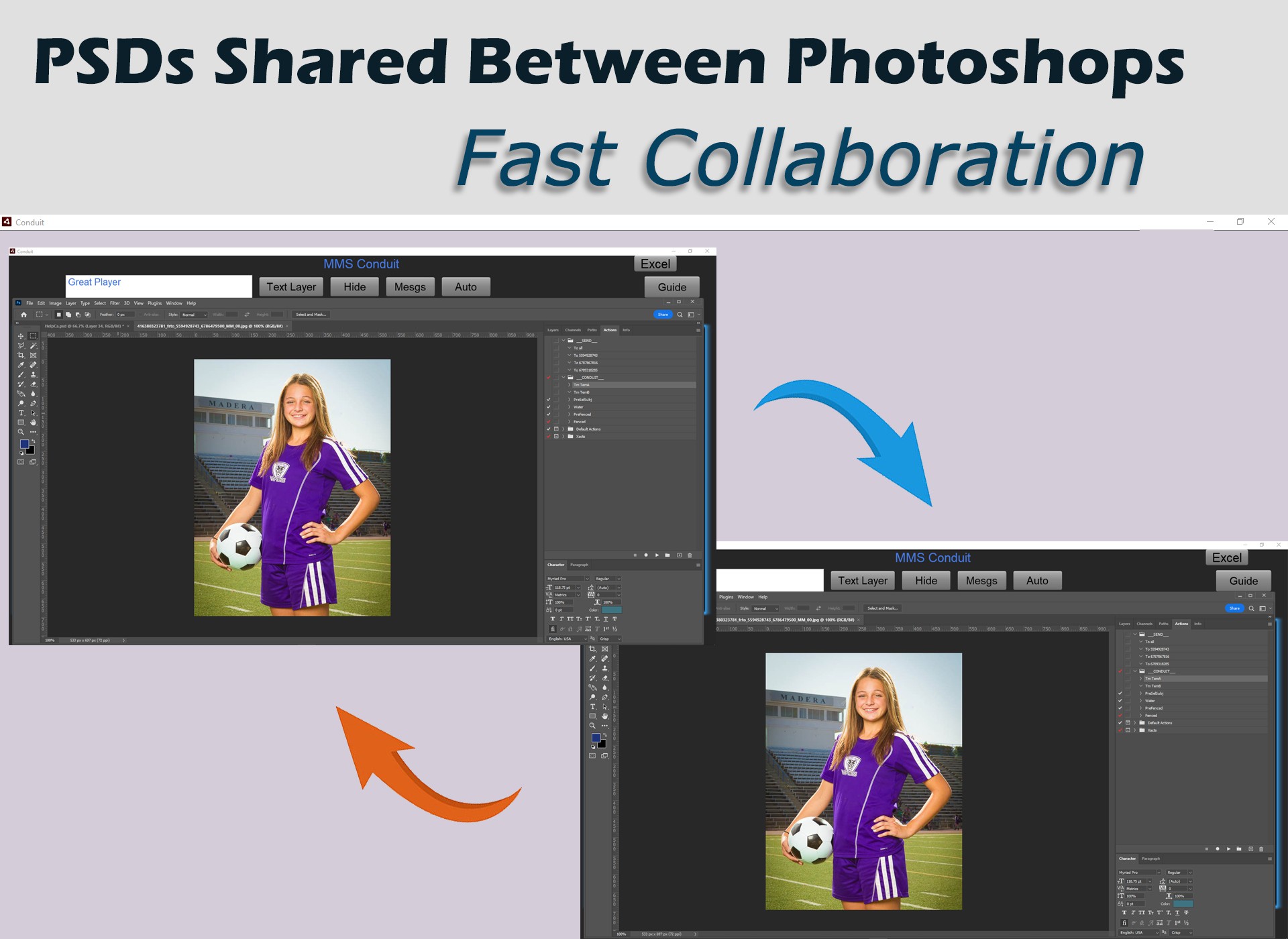
Task: Toggle Xacts dialog box icon in upper window
Action: pyautogui.click(x=556, y=437)
